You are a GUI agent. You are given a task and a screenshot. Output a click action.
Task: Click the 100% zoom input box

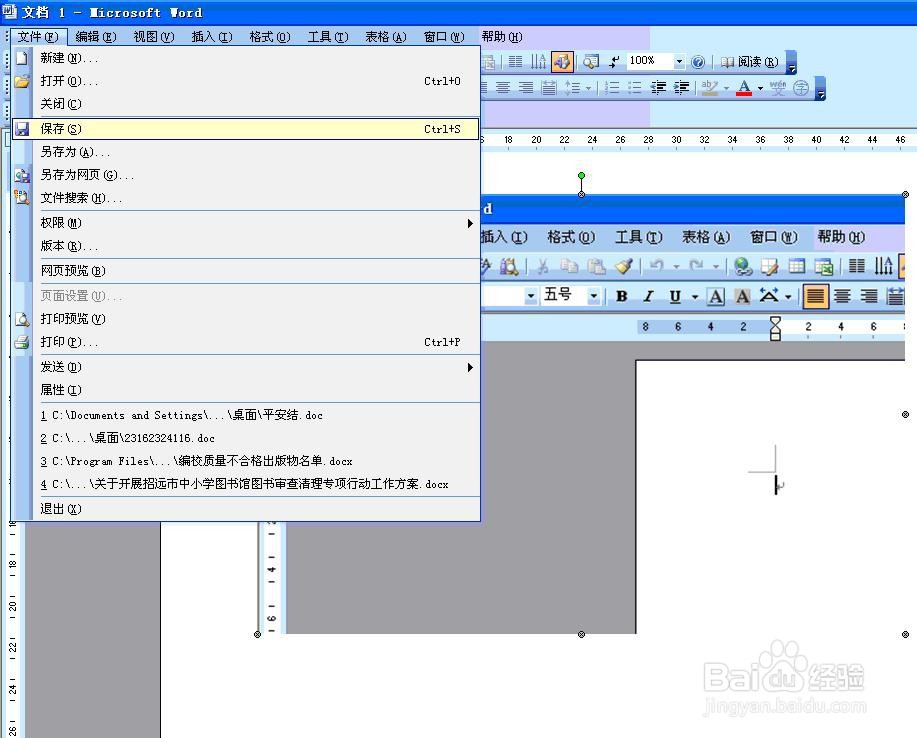click(x=650, y=61)
